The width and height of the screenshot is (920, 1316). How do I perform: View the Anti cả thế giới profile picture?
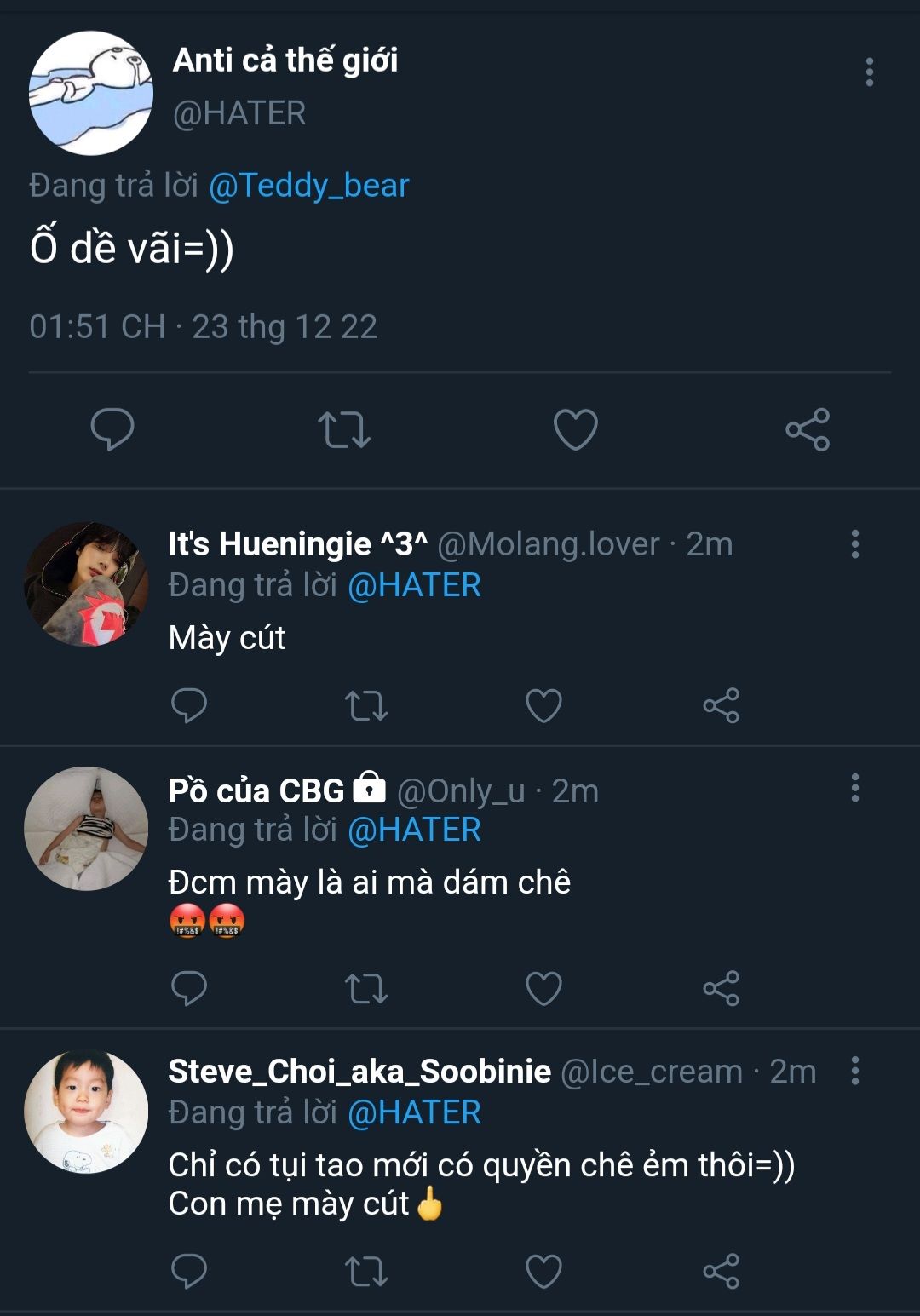point(91,93)
